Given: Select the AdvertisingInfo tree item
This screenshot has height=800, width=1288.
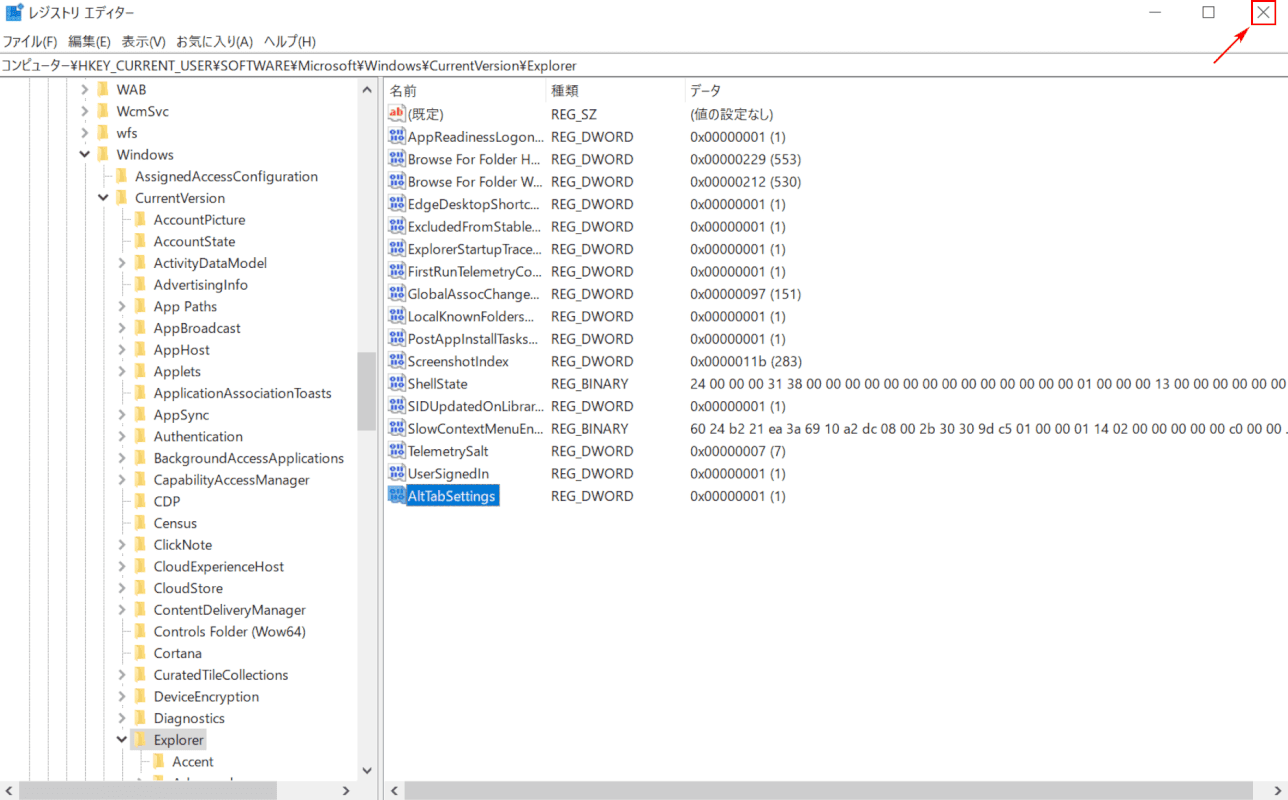Looking at the screenshot, I should [201, 285].
